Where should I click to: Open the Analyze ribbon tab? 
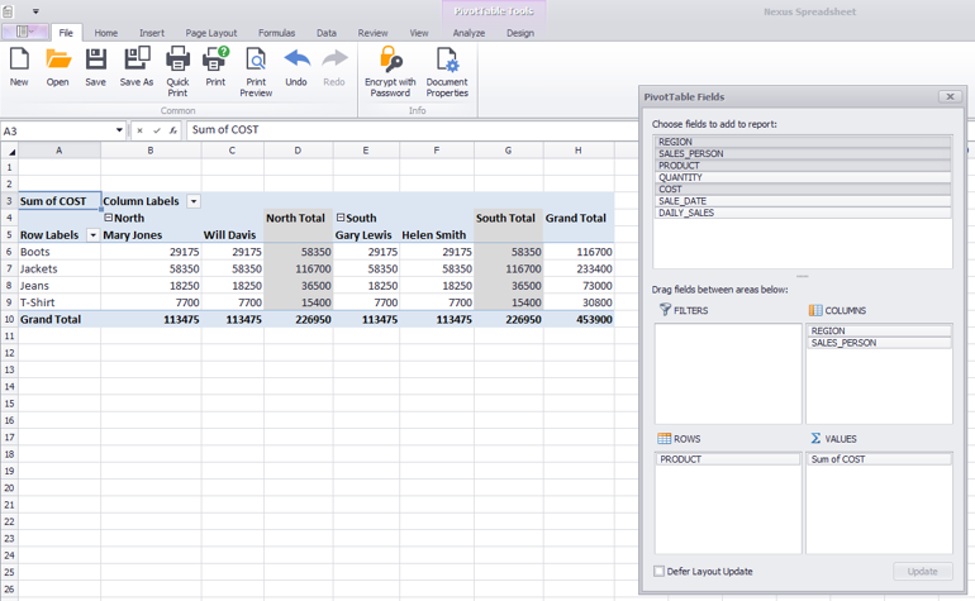pyautogui.click(x=468, y=33)
